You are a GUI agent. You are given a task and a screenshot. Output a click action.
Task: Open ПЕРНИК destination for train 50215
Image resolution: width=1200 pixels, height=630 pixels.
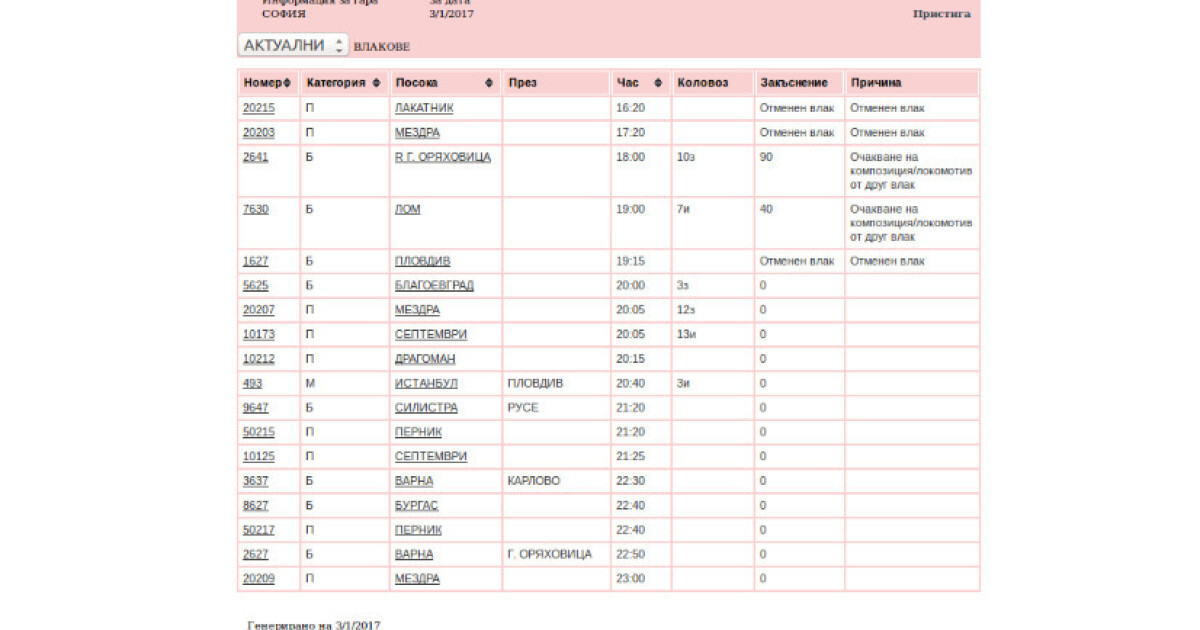(x=418, y=432)
